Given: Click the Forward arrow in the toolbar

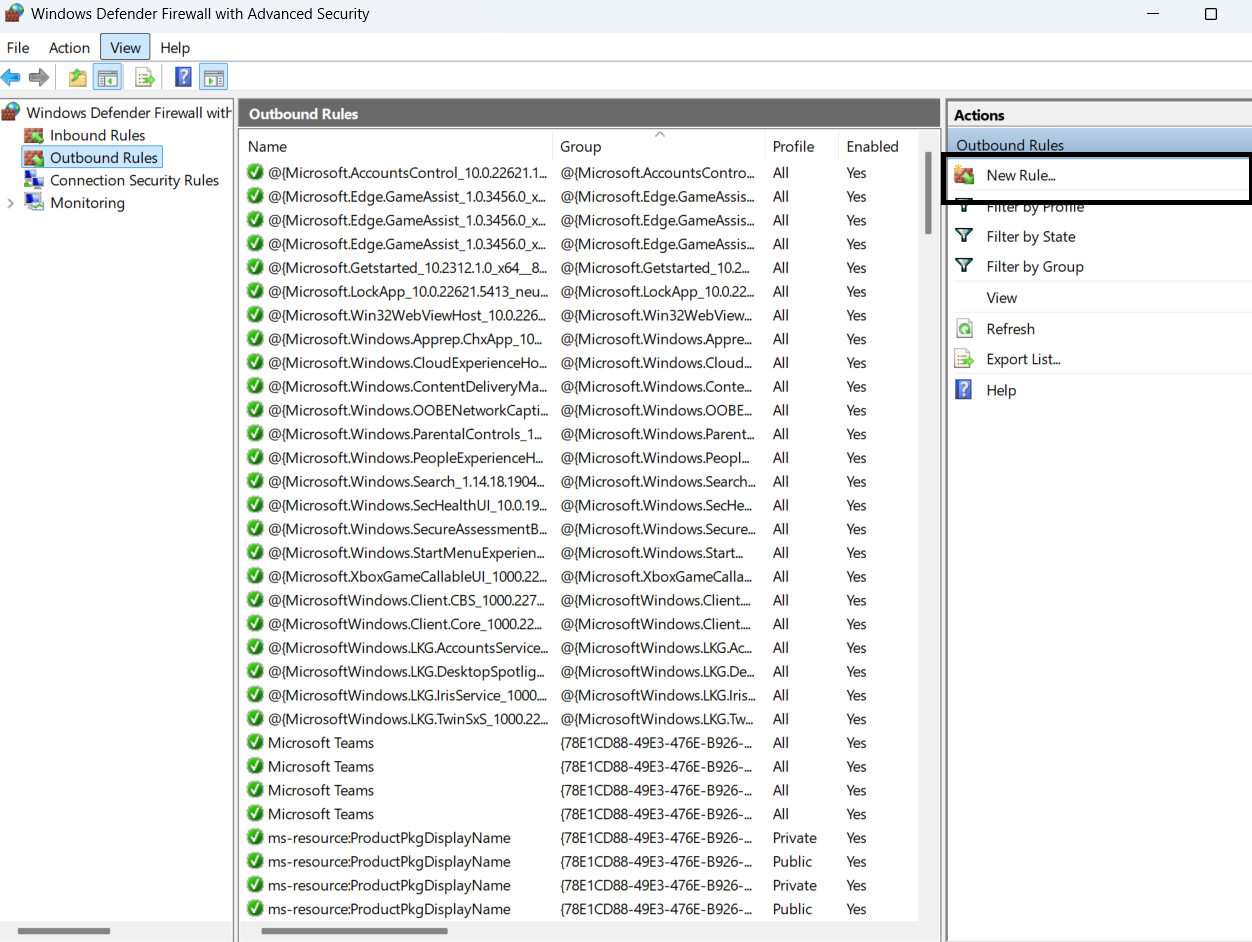Looking at the screenshot, I should 39,77.
